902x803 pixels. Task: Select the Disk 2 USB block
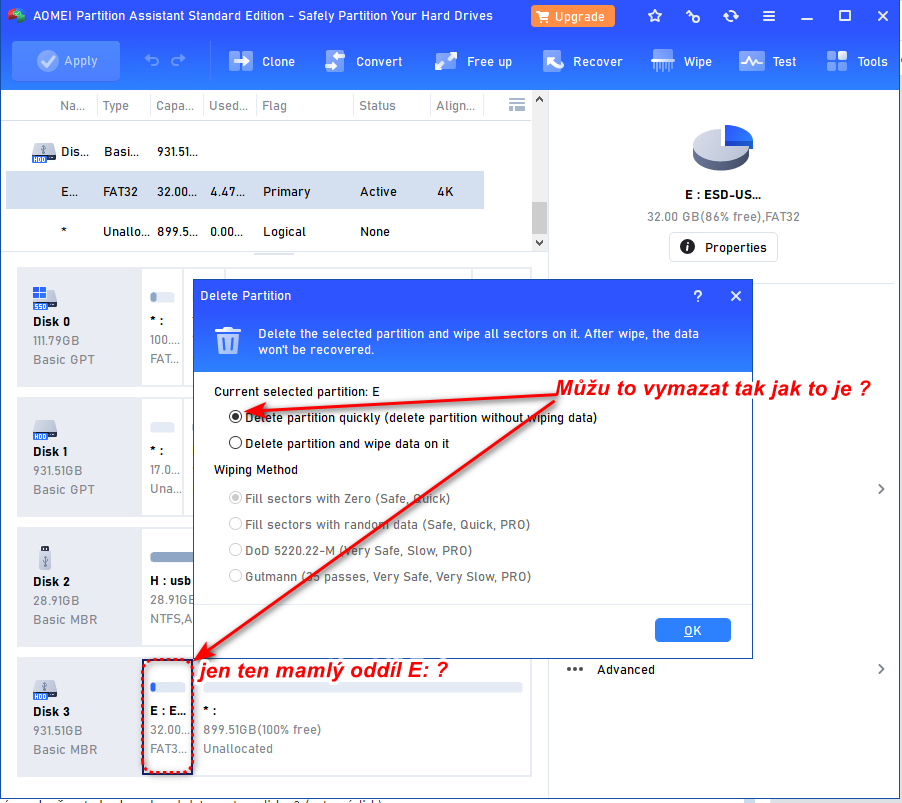coord(79,587)
